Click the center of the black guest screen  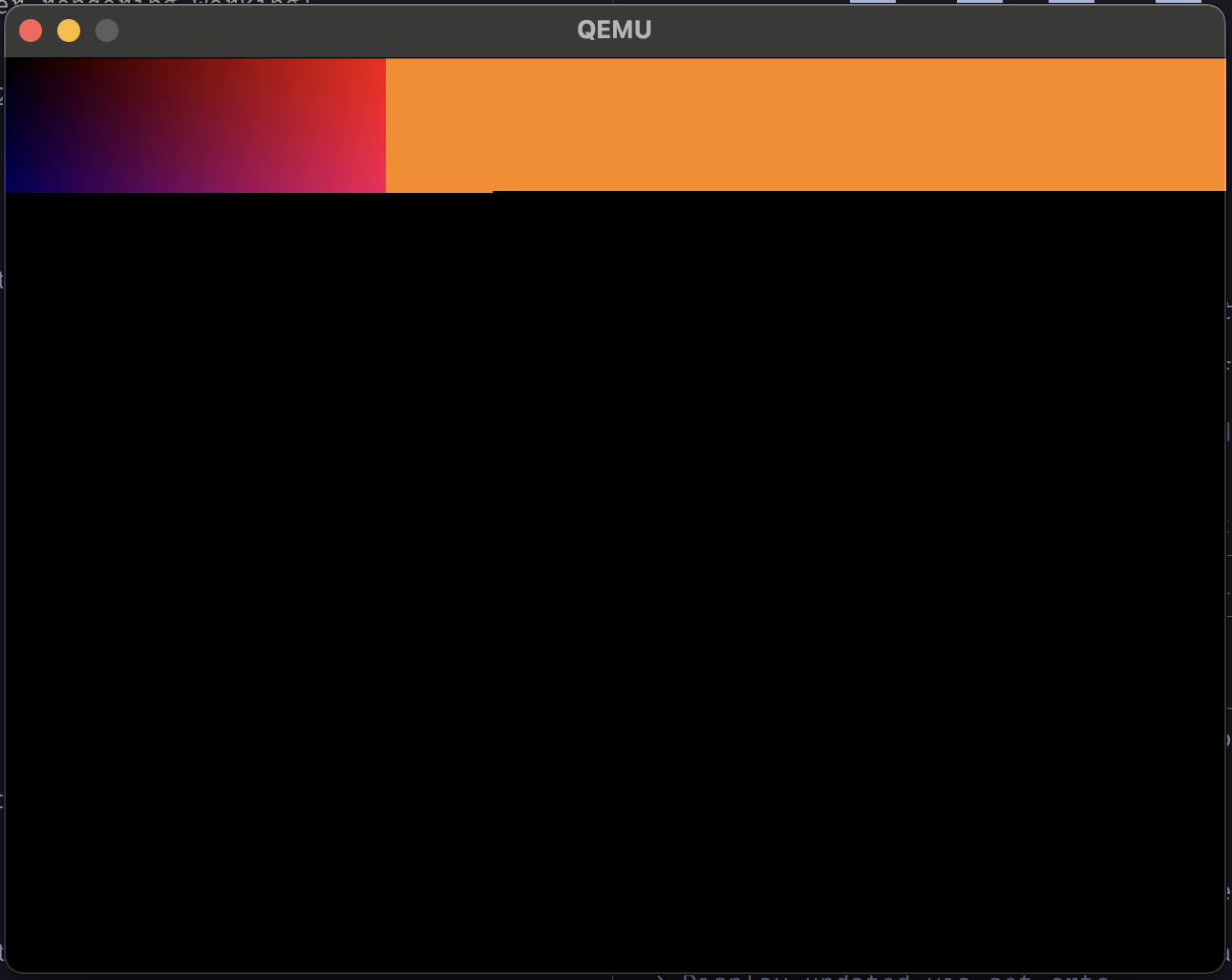tap(615, 585)
